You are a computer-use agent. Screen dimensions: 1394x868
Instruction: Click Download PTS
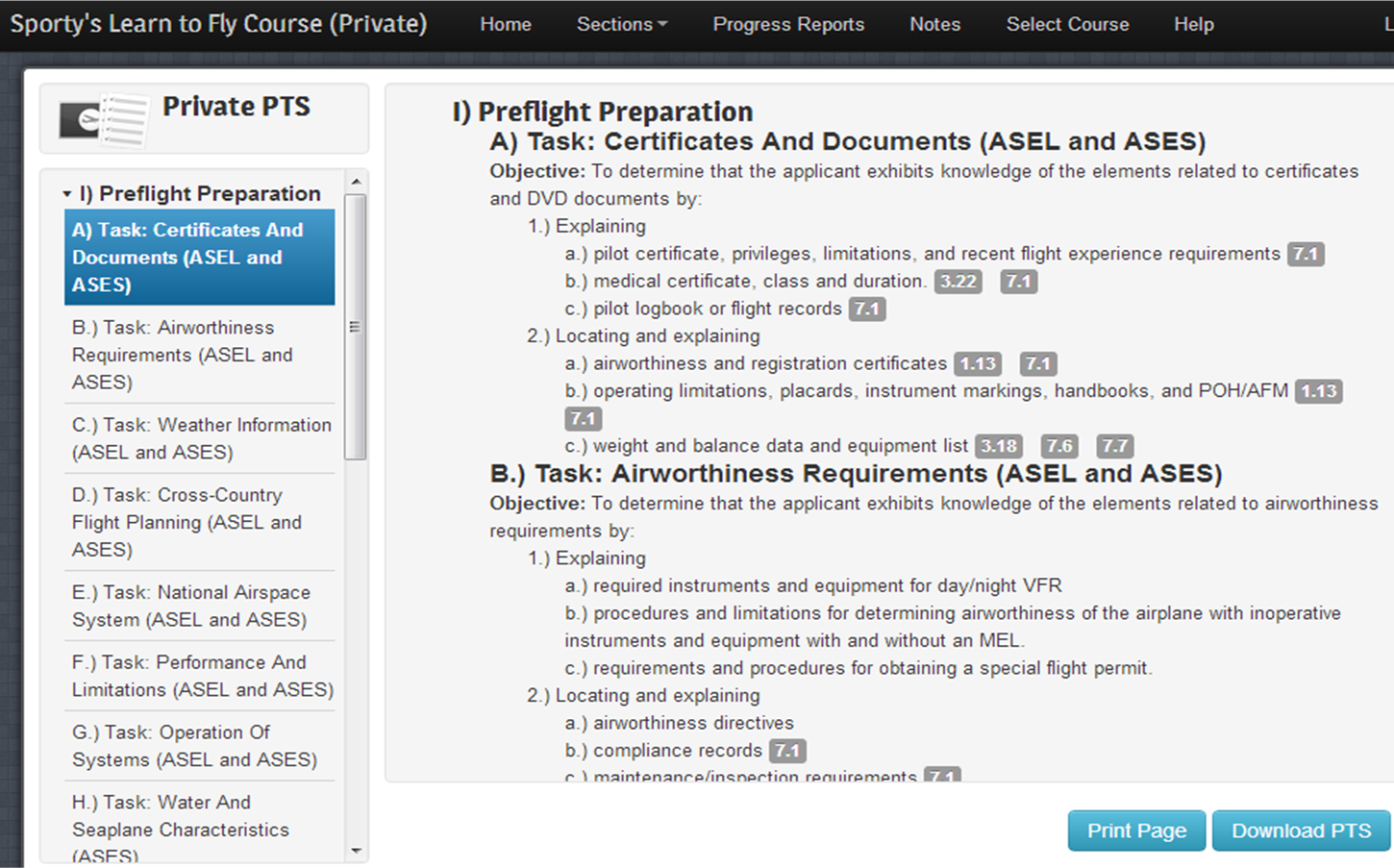(x=1300, y=830)
